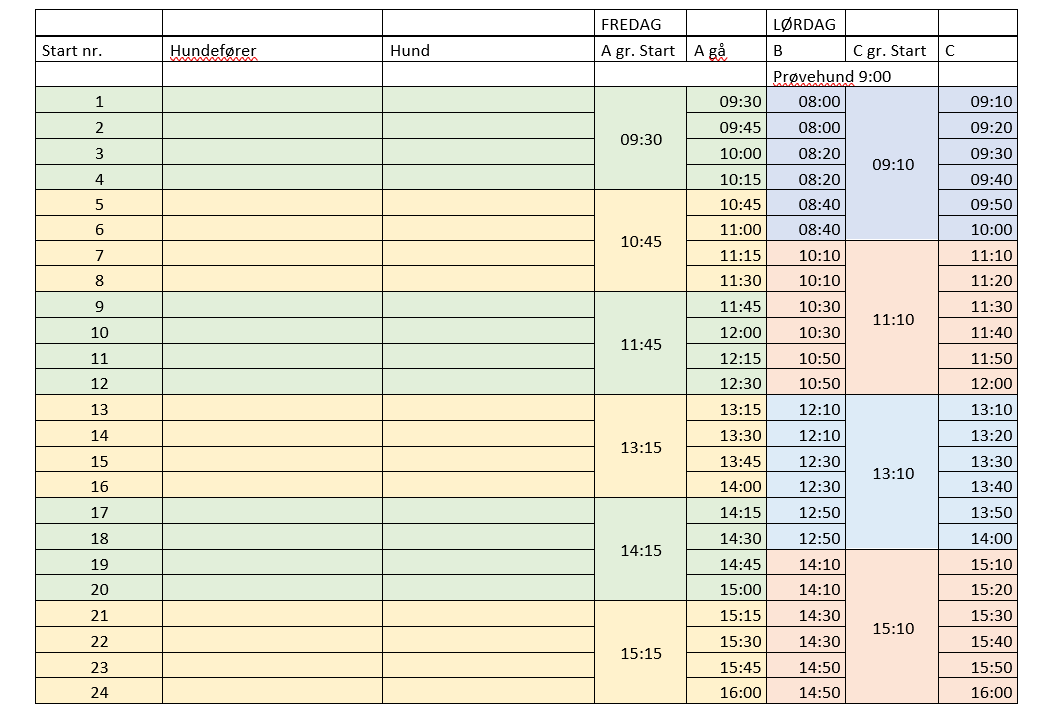Select the Hundefører cell in row 24
The width and height of the screenshot is (1052, 720).
coord(272,692)
